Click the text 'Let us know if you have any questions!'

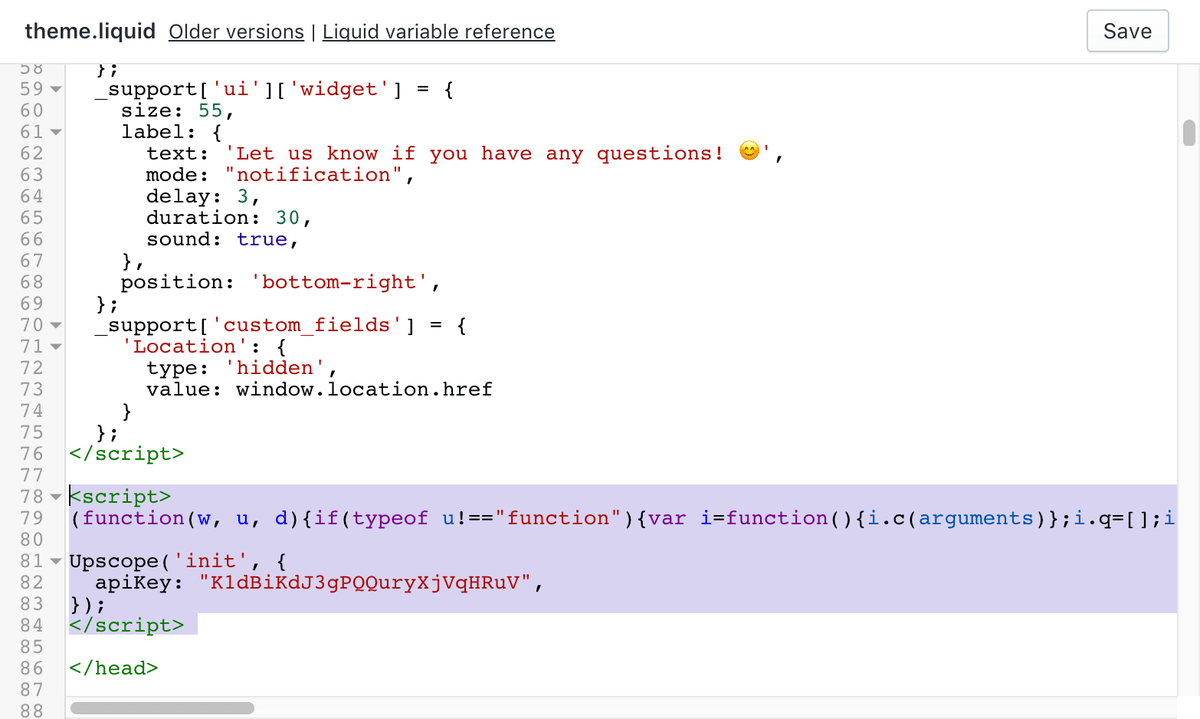point(475,154)
